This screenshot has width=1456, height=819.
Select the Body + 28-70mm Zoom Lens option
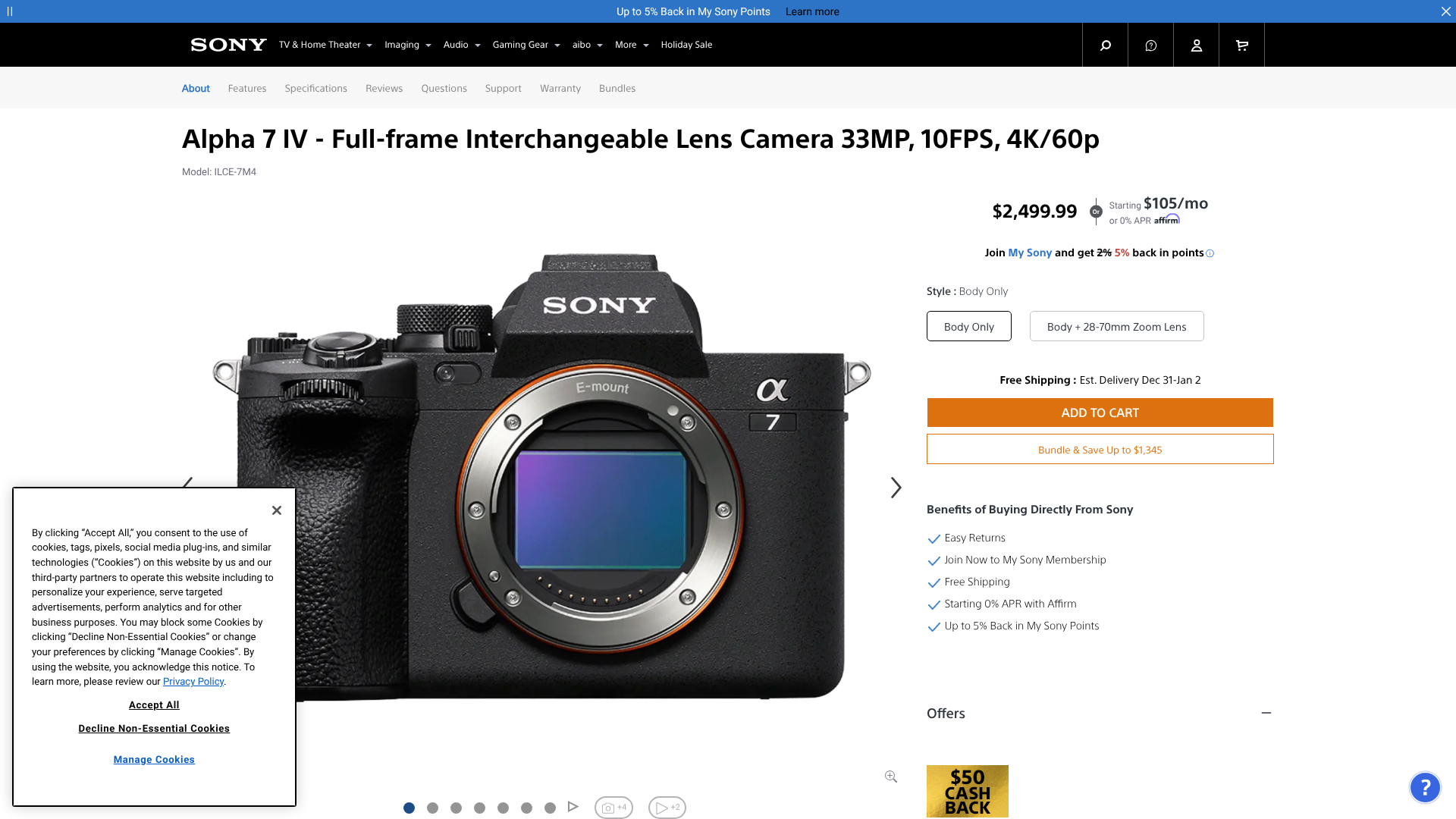pos(1116,326)
